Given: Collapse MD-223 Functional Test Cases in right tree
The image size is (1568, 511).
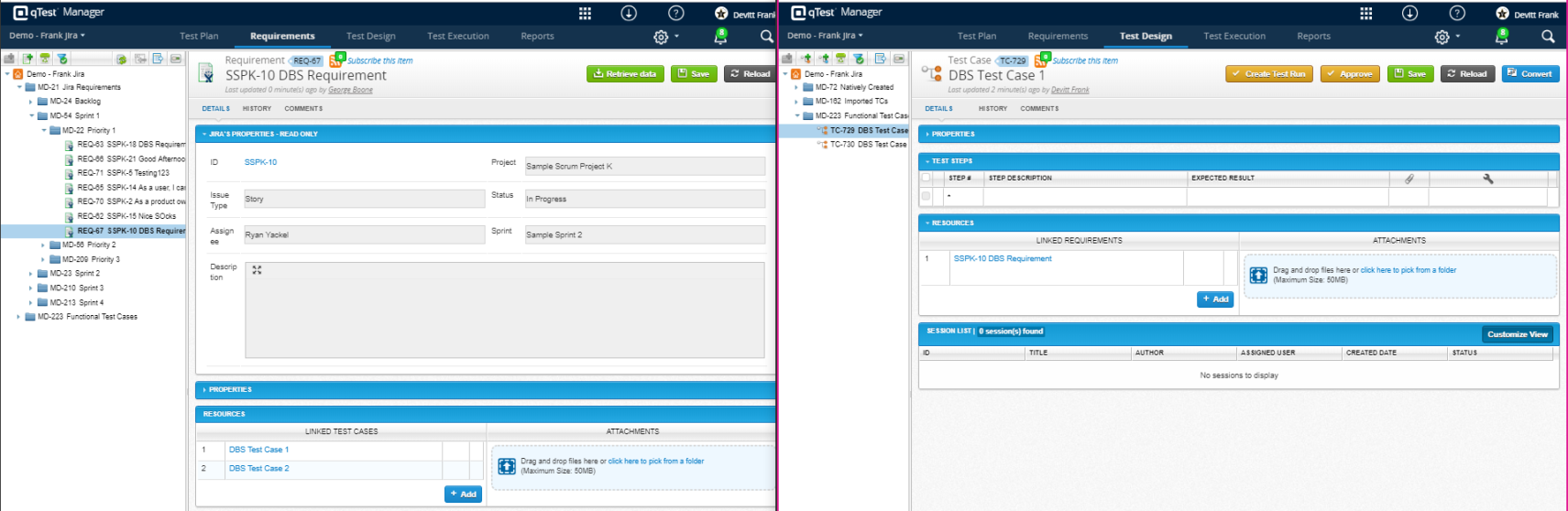Looking at the screenshot, I should click(x=796, y=116).
